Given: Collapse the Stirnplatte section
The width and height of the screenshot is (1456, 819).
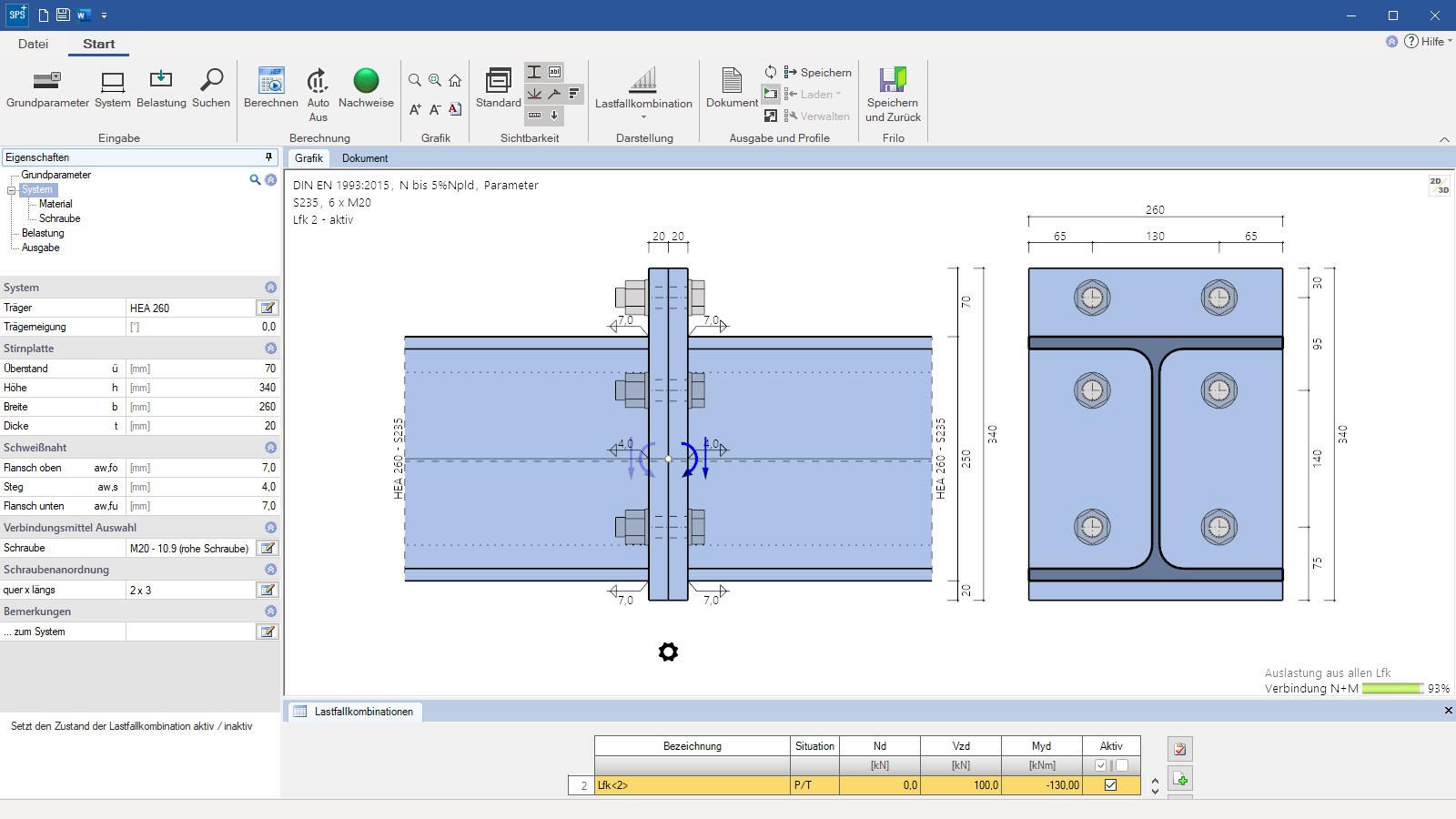Looking at the screenshot, I should click(270, 349).
